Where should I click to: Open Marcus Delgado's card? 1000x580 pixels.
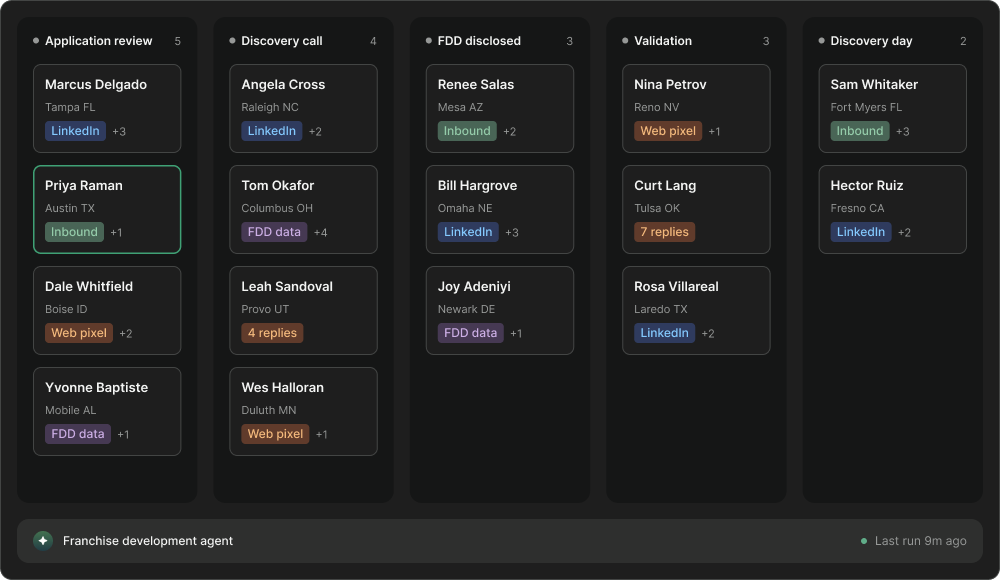[107, 108]
